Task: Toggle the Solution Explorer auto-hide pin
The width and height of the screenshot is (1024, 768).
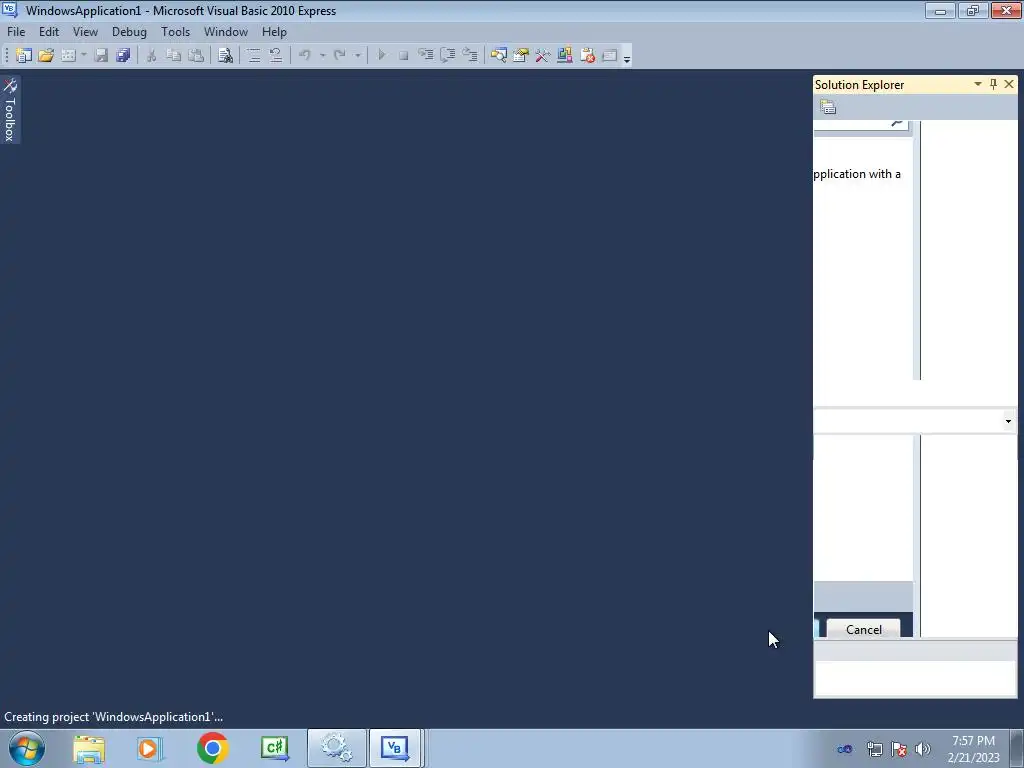Action: 993,84
